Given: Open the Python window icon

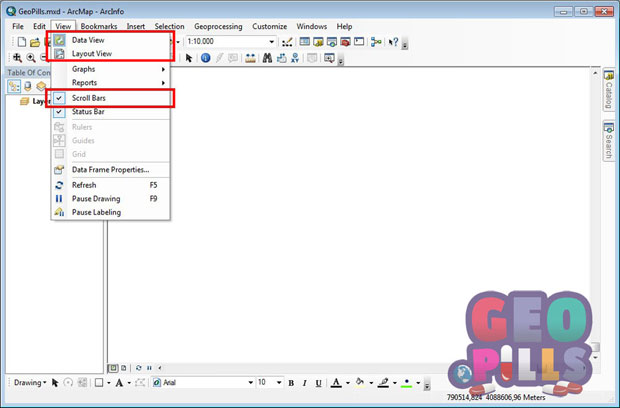Looking at the screenshot, I should click(359, 42).
